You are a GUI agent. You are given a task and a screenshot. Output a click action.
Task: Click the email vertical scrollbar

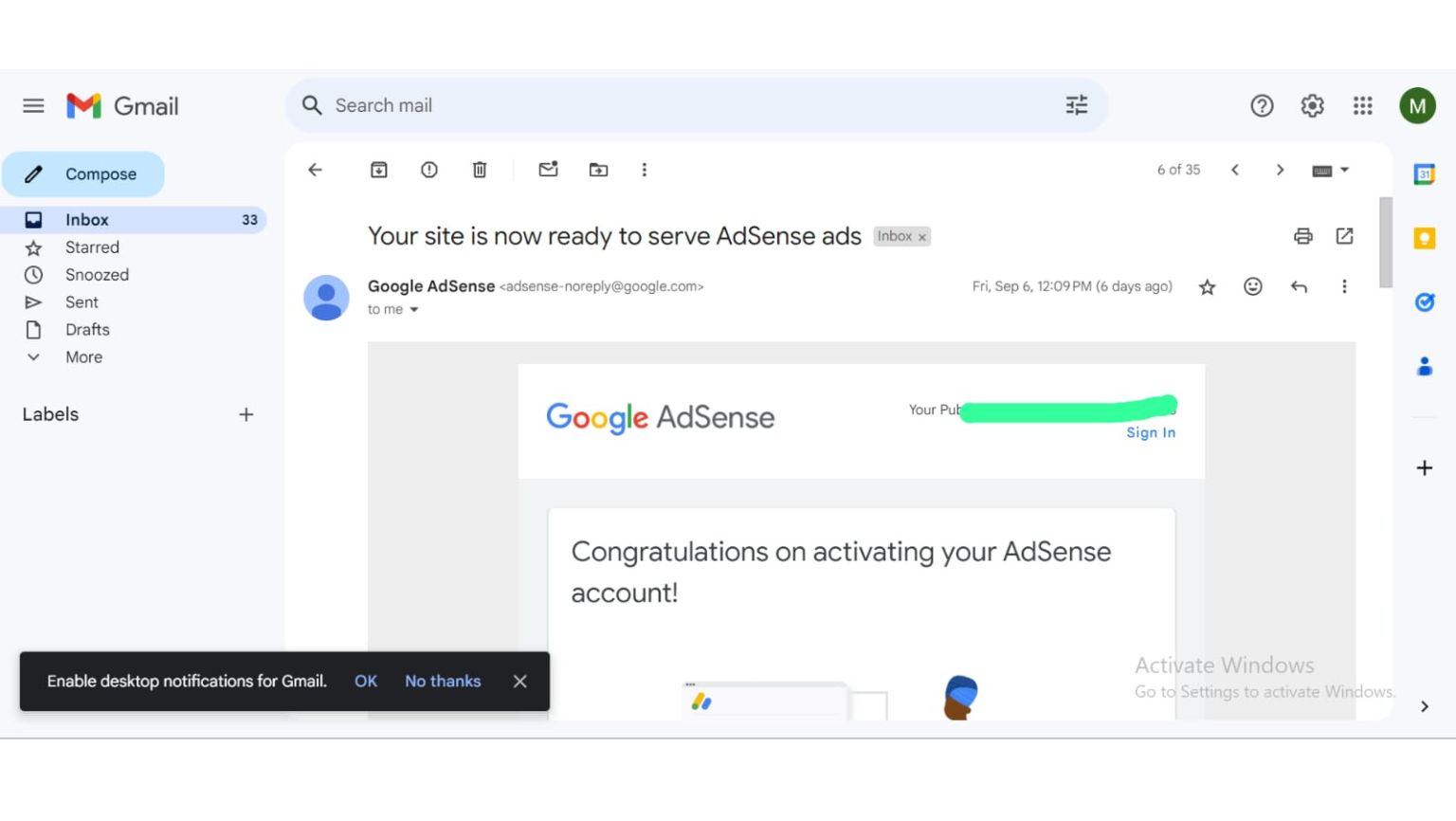1386,243
